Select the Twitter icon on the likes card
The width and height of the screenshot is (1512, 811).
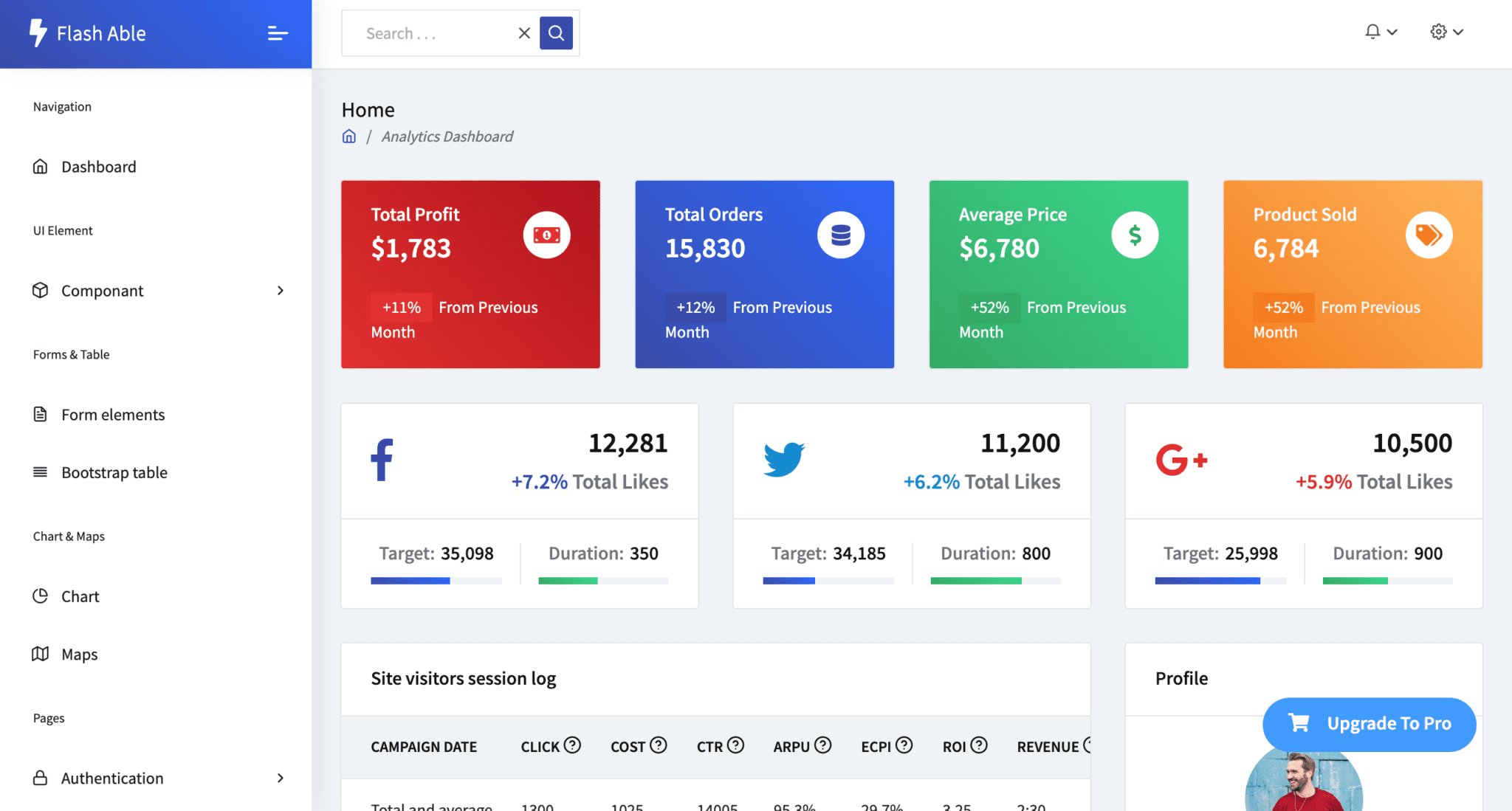tap(784, 459)
